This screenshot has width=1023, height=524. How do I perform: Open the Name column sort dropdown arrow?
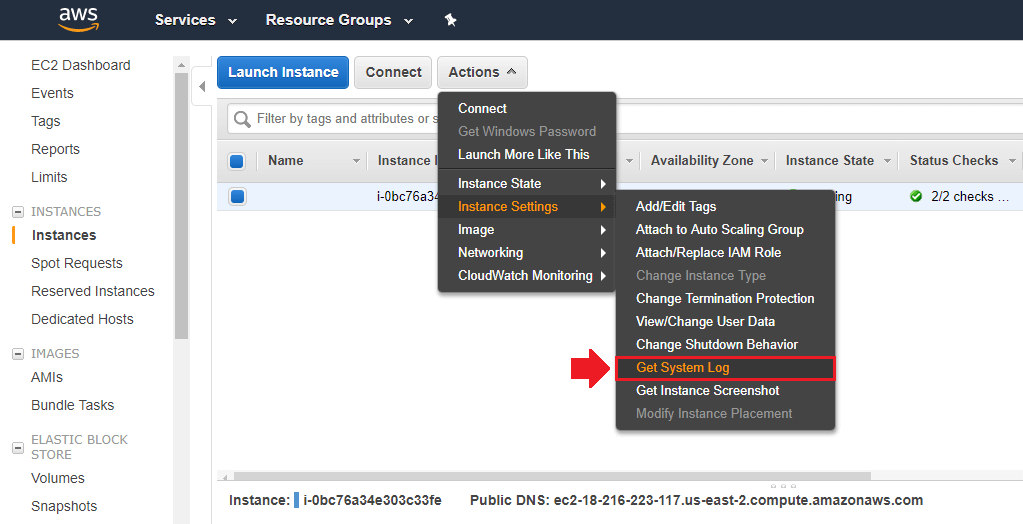[x=356, y=161]
